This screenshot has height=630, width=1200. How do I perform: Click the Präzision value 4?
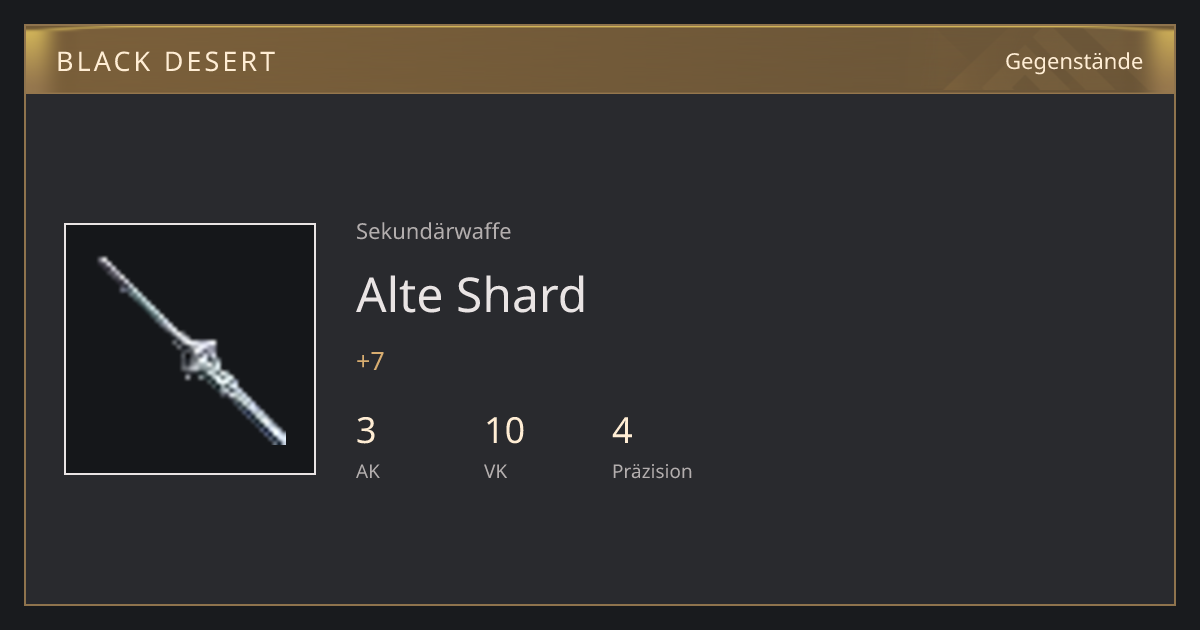click(622, 431)
